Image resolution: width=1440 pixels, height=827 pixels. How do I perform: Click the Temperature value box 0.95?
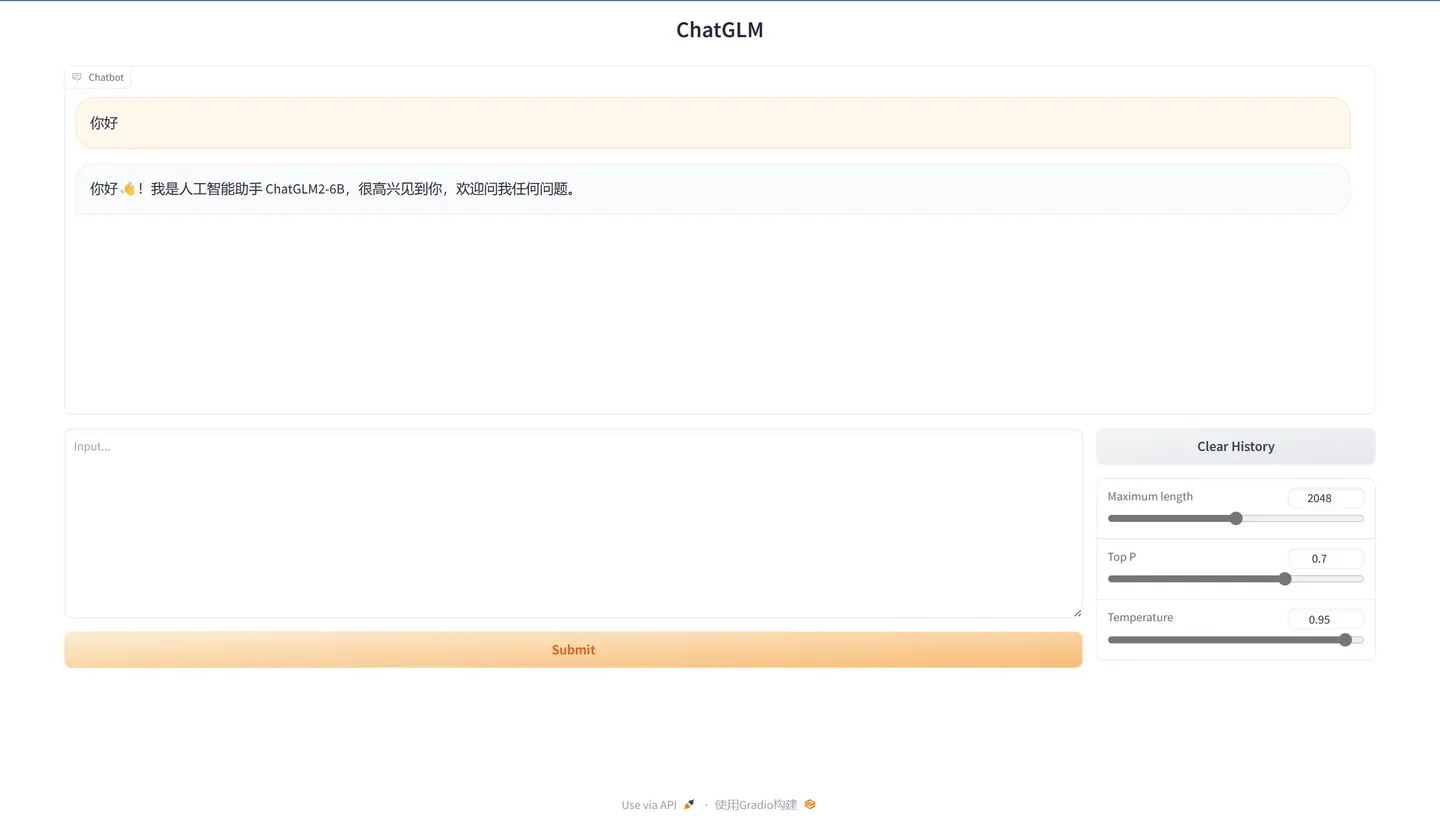click(x=1325, y=620)
